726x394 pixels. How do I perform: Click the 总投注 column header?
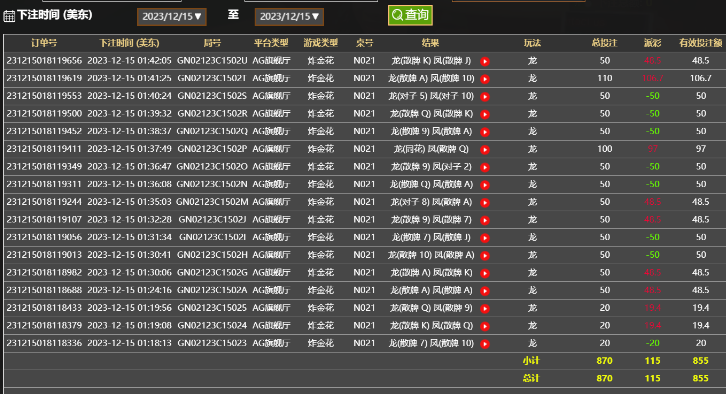coord(604,43)
